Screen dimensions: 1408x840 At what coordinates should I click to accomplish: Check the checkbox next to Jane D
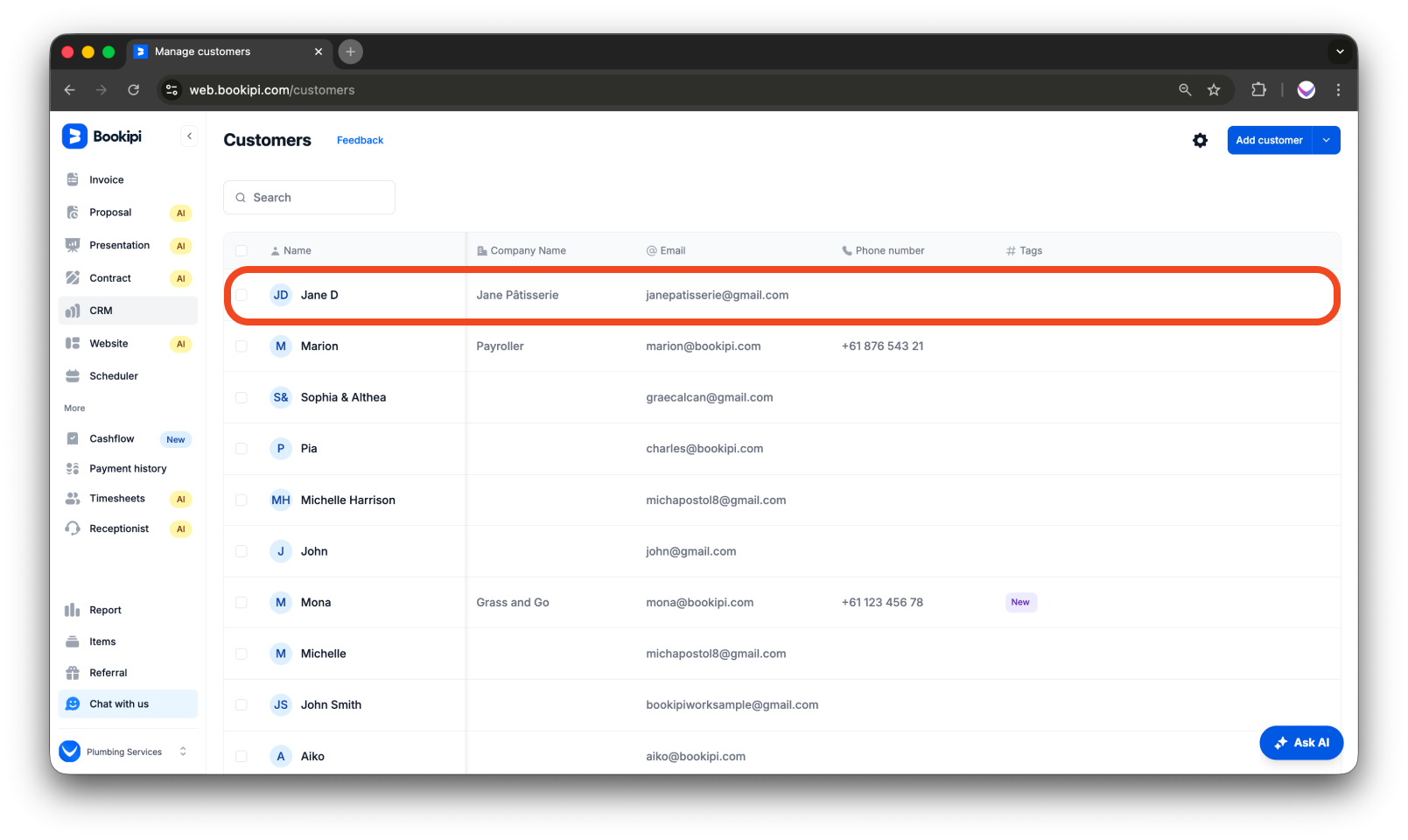pyautogui.click(x=242, y=295)
